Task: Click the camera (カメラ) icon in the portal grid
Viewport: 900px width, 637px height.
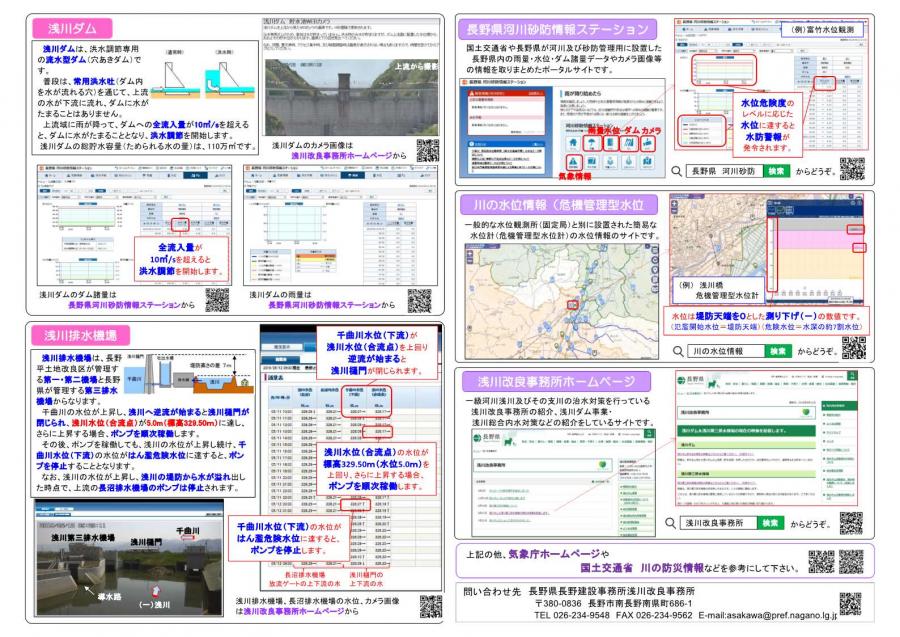Action: [x=648, y=143]
